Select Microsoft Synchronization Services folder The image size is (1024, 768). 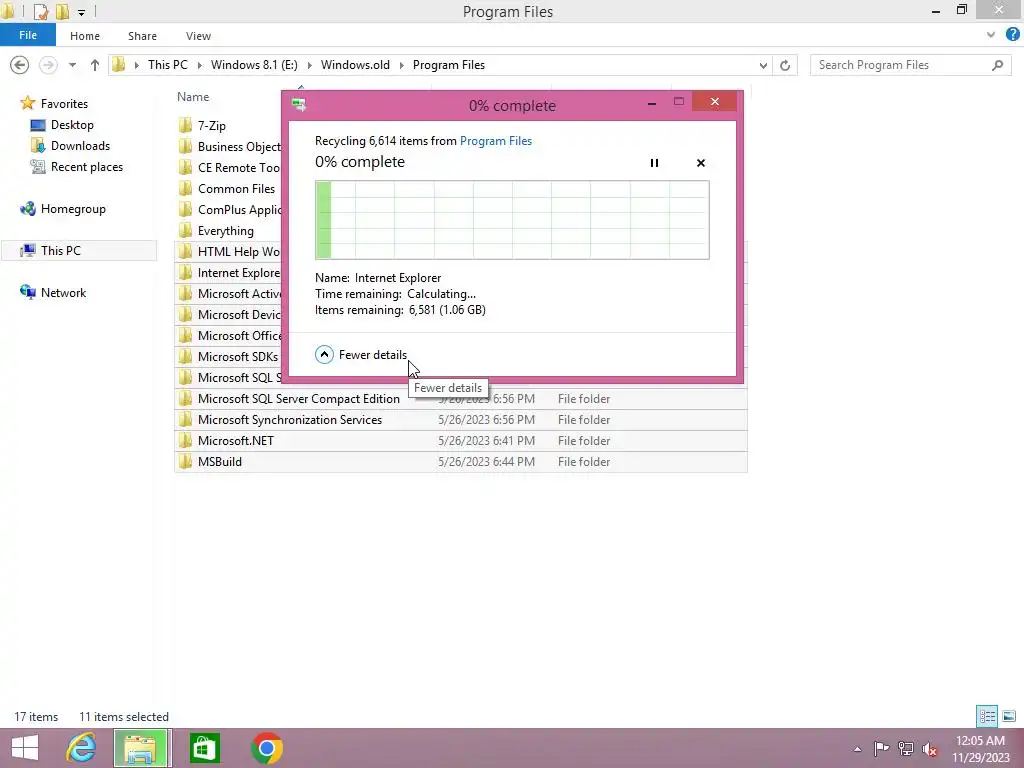click(290, 419)
